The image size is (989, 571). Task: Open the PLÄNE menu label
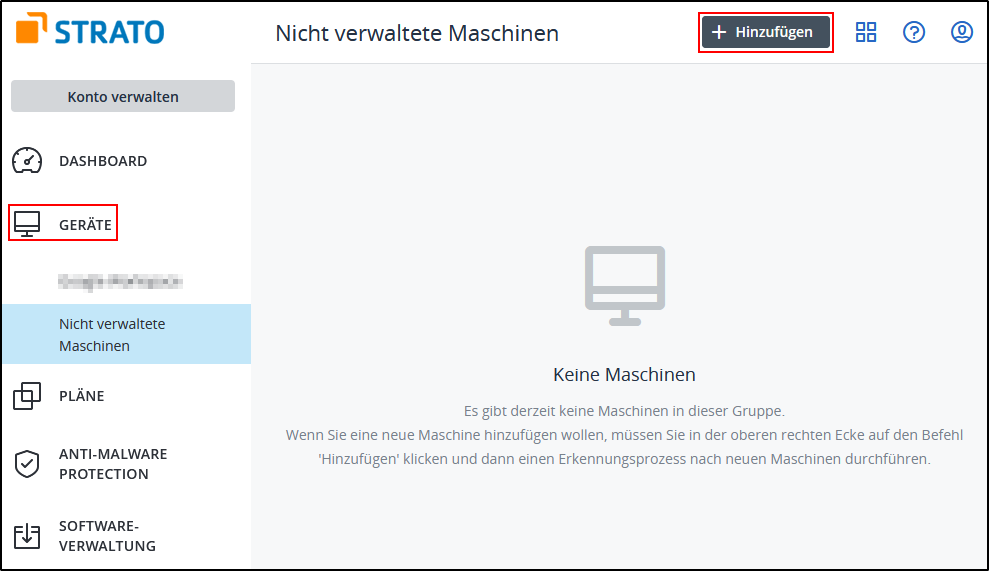(x=81, y=396)
